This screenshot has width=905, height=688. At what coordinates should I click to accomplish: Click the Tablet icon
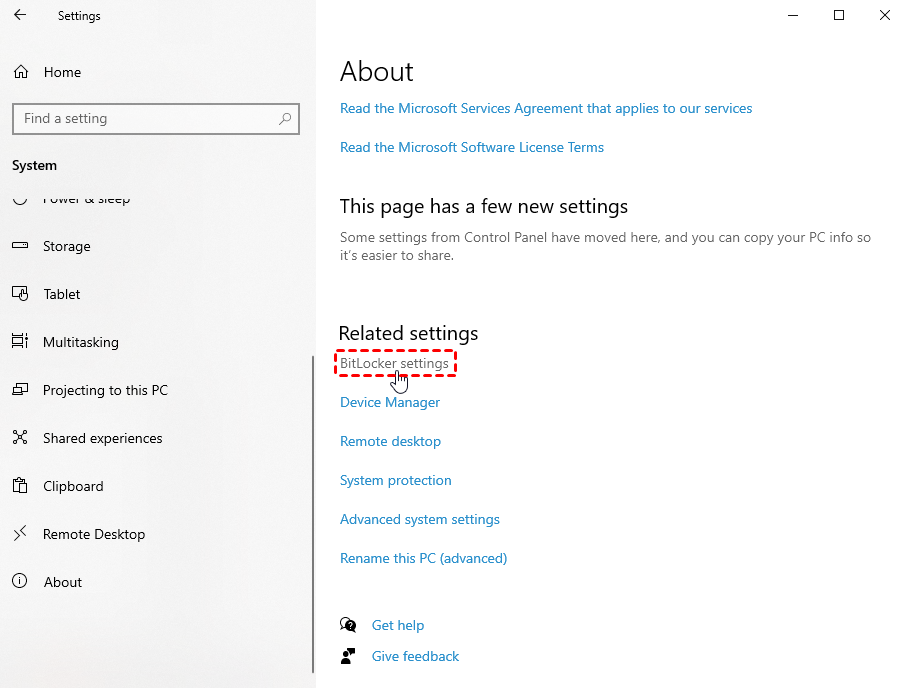pos(20,294)
